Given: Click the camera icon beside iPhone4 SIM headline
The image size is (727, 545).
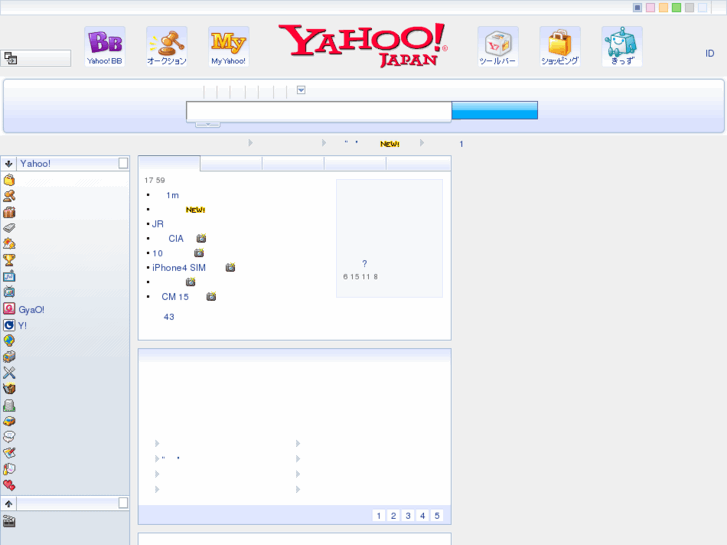Looking at the screenshot, I should (230, 268).
